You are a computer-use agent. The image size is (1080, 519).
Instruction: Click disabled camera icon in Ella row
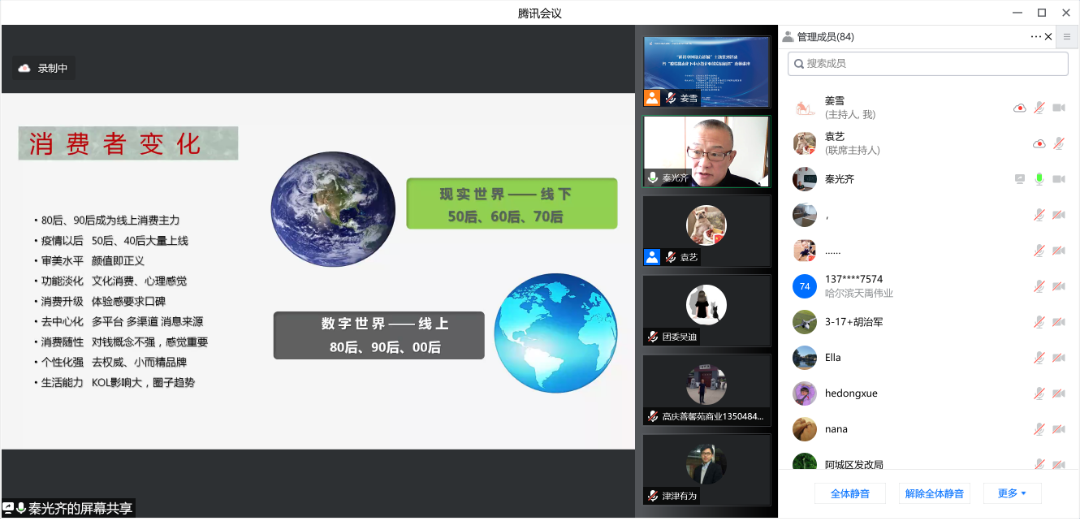(1059, 357)
